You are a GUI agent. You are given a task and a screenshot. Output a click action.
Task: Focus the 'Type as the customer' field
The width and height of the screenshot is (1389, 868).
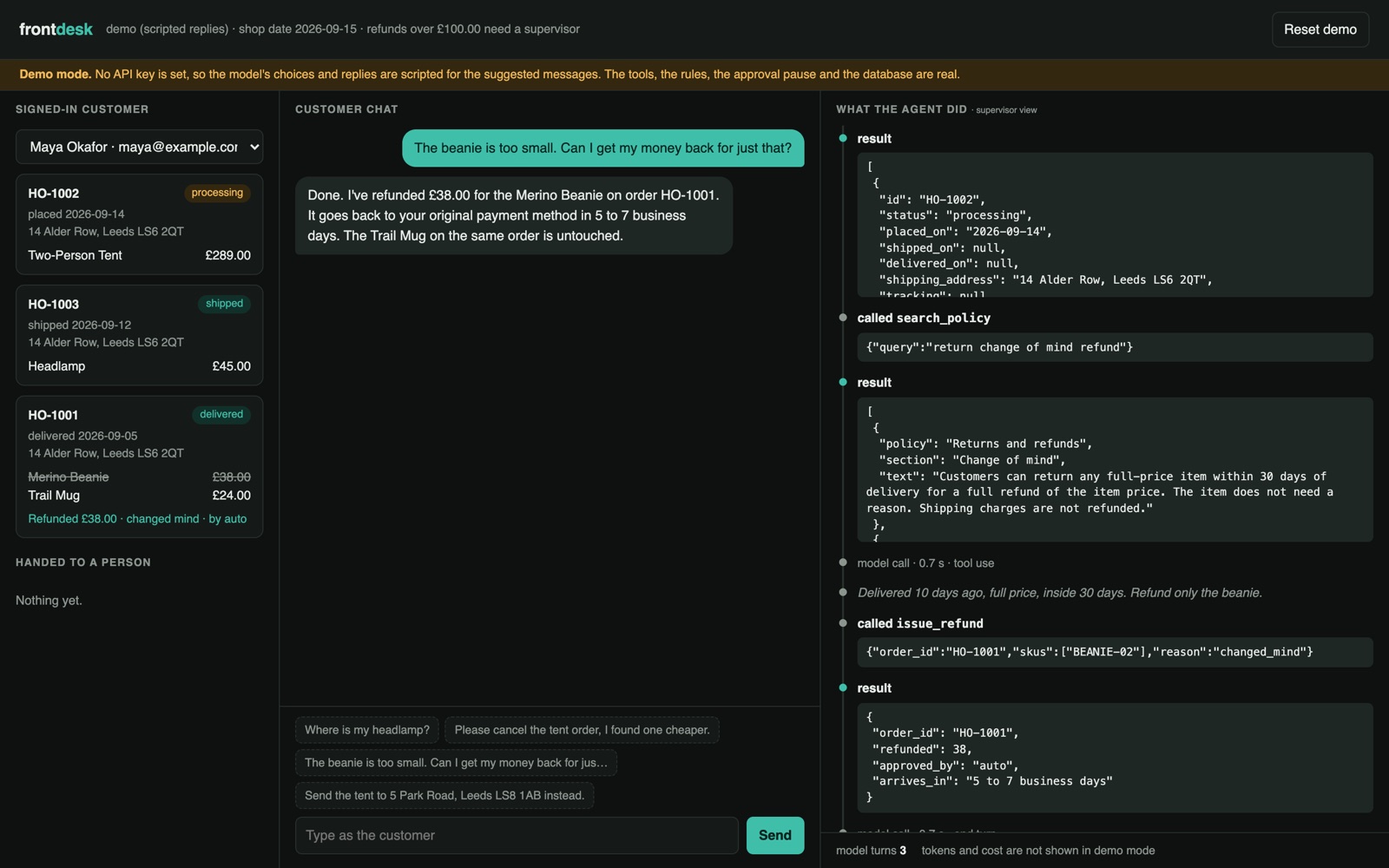point(517,835)
